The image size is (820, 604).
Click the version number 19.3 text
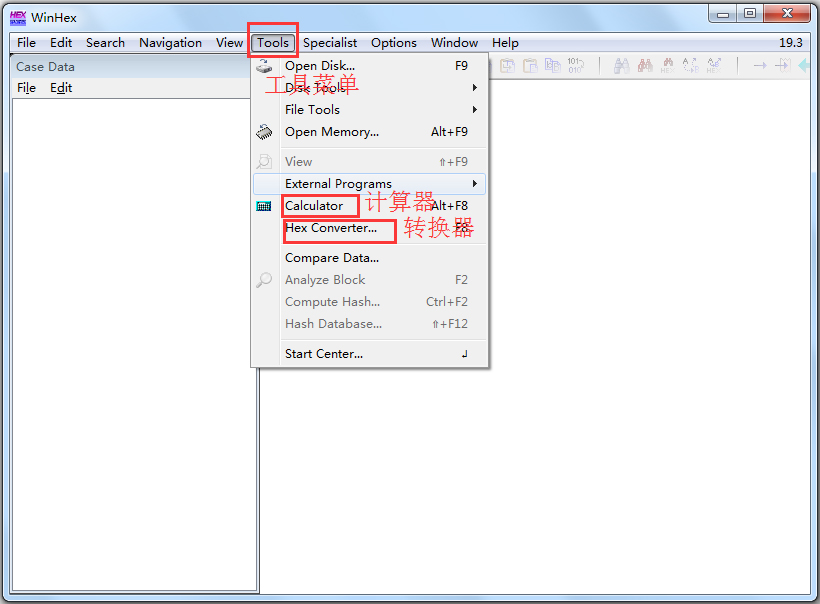click(791, 42)
